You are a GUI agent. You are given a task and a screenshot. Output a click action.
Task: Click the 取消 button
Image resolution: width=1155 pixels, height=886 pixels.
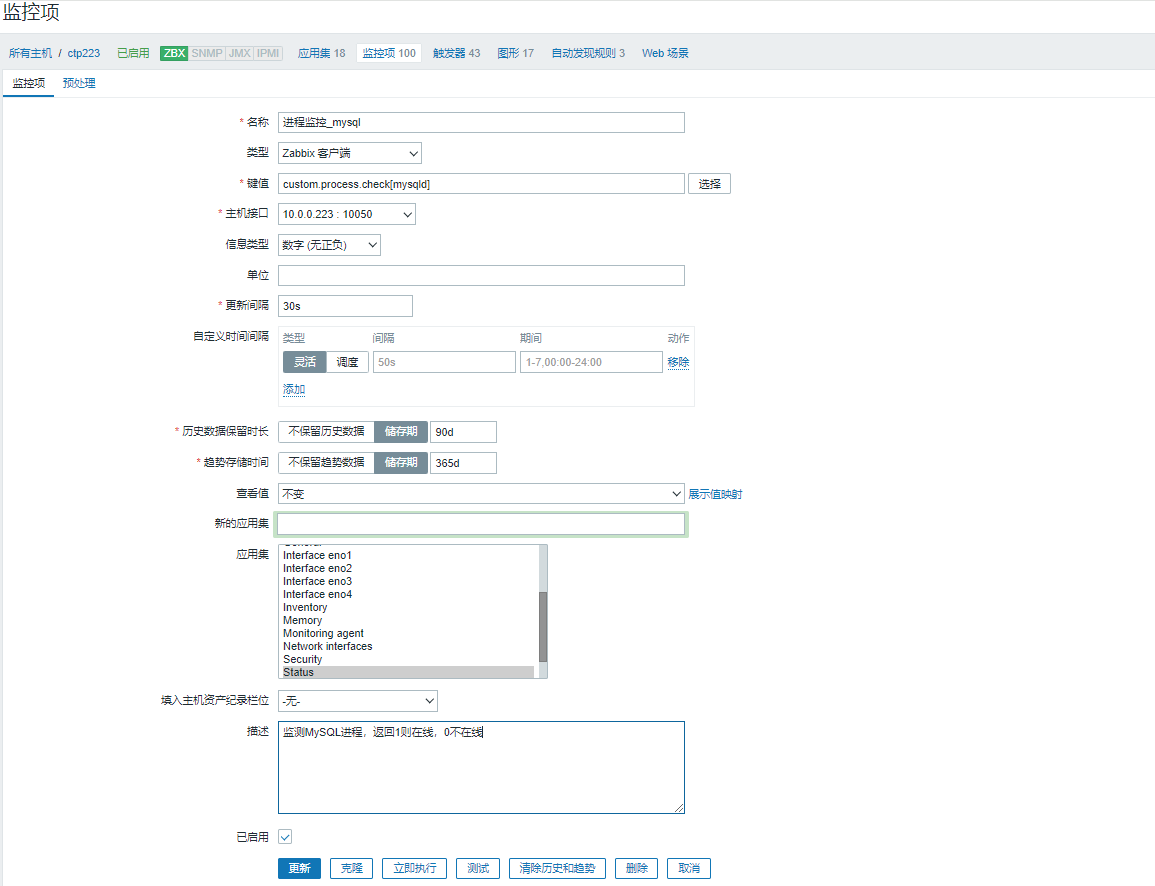pyautogui.click(x=689, y=868)
